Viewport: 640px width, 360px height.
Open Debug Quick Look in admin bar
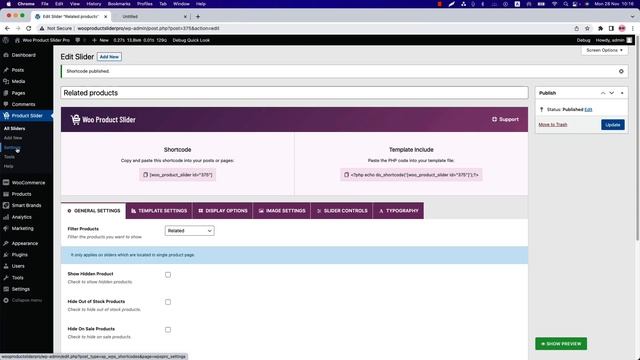pos(191,40)
